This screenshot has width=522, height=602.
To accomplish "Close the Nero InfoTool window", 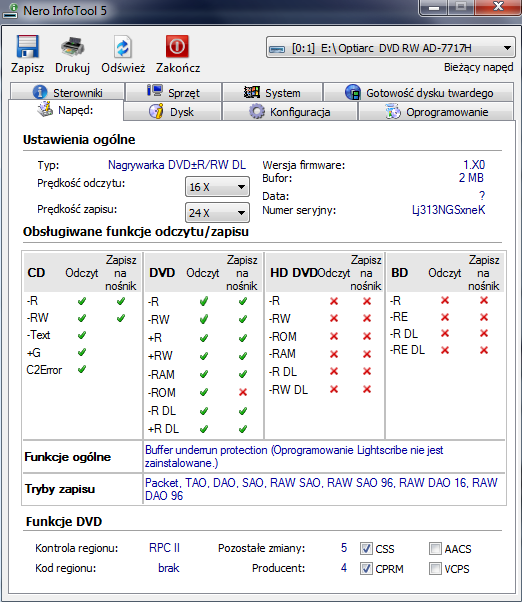I will [498, 7].
